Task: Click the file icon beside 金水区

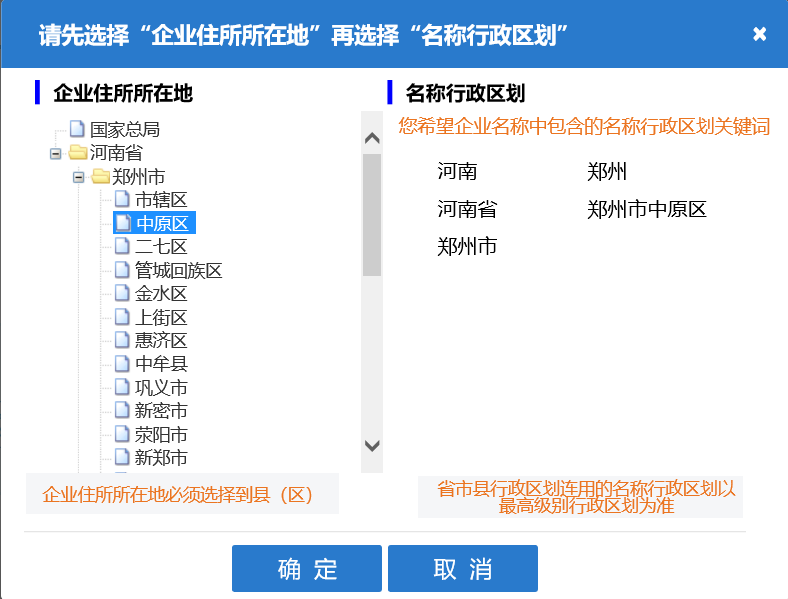Action: 122,293
